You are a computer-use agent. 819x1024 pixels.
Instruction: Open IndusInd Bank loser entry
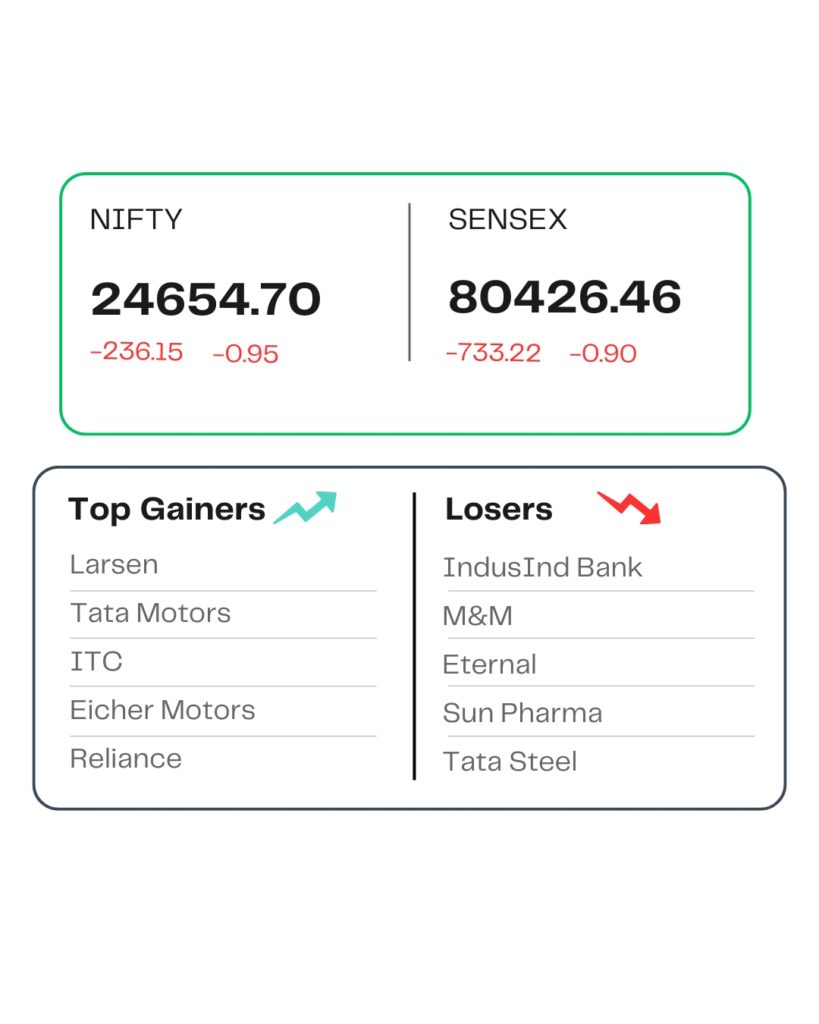tap(543, 568)
